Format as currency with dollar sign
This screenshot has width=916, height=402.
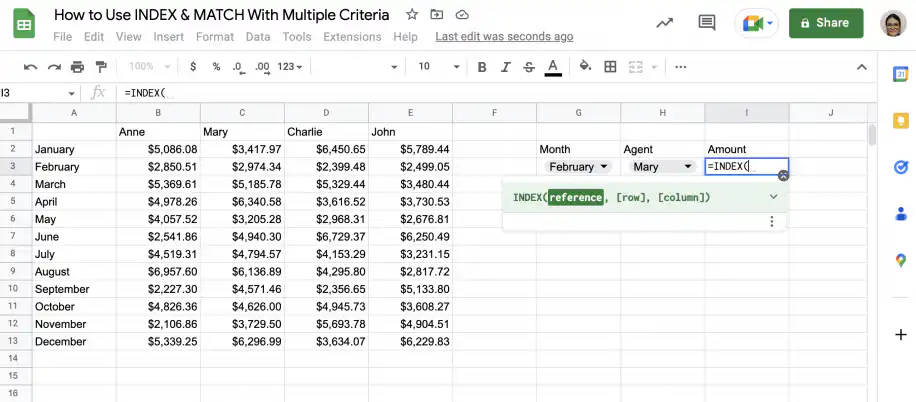(x=193, y=67)
